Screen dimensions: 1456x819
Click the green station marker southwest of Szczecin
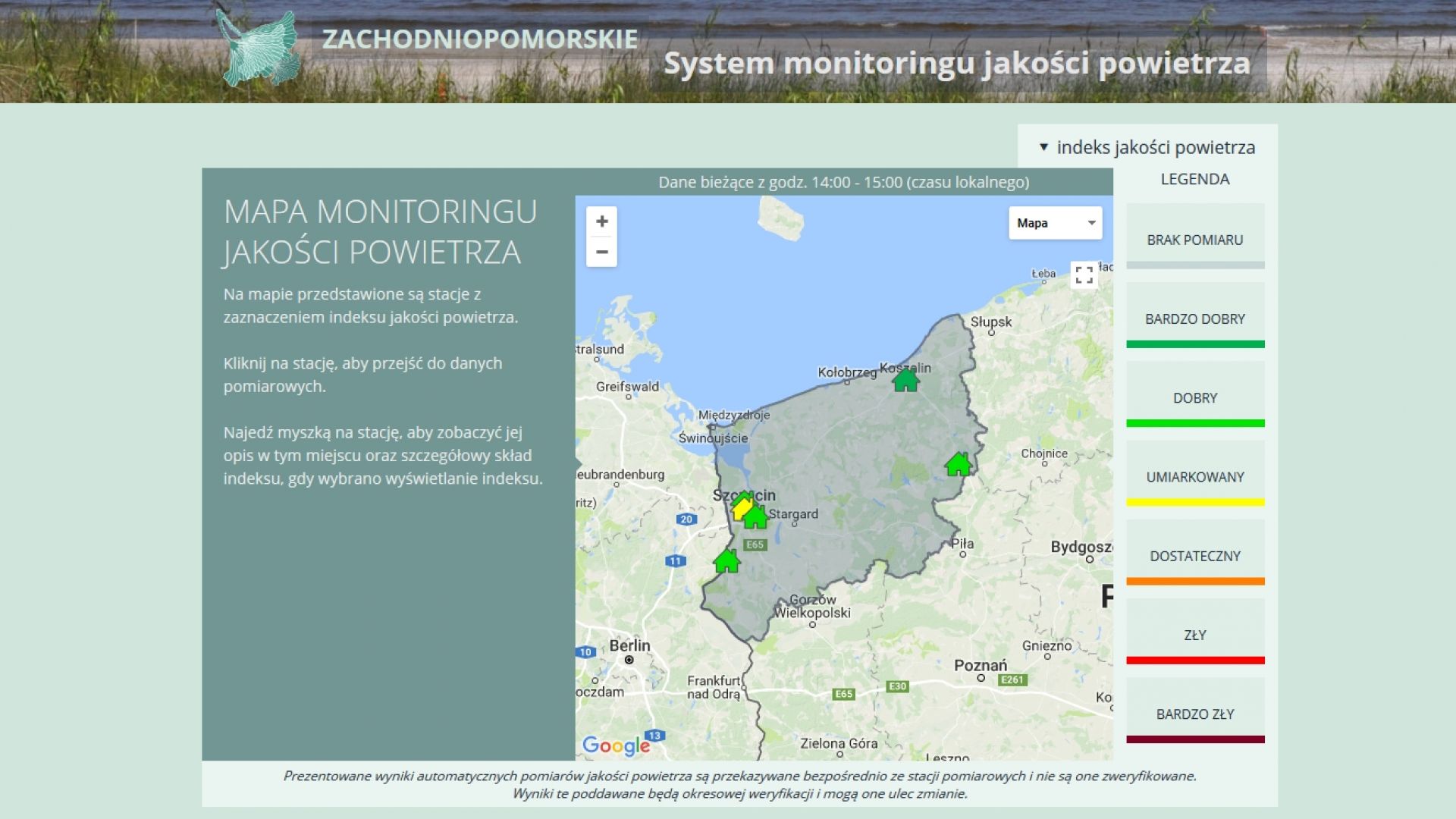[726, 561]
